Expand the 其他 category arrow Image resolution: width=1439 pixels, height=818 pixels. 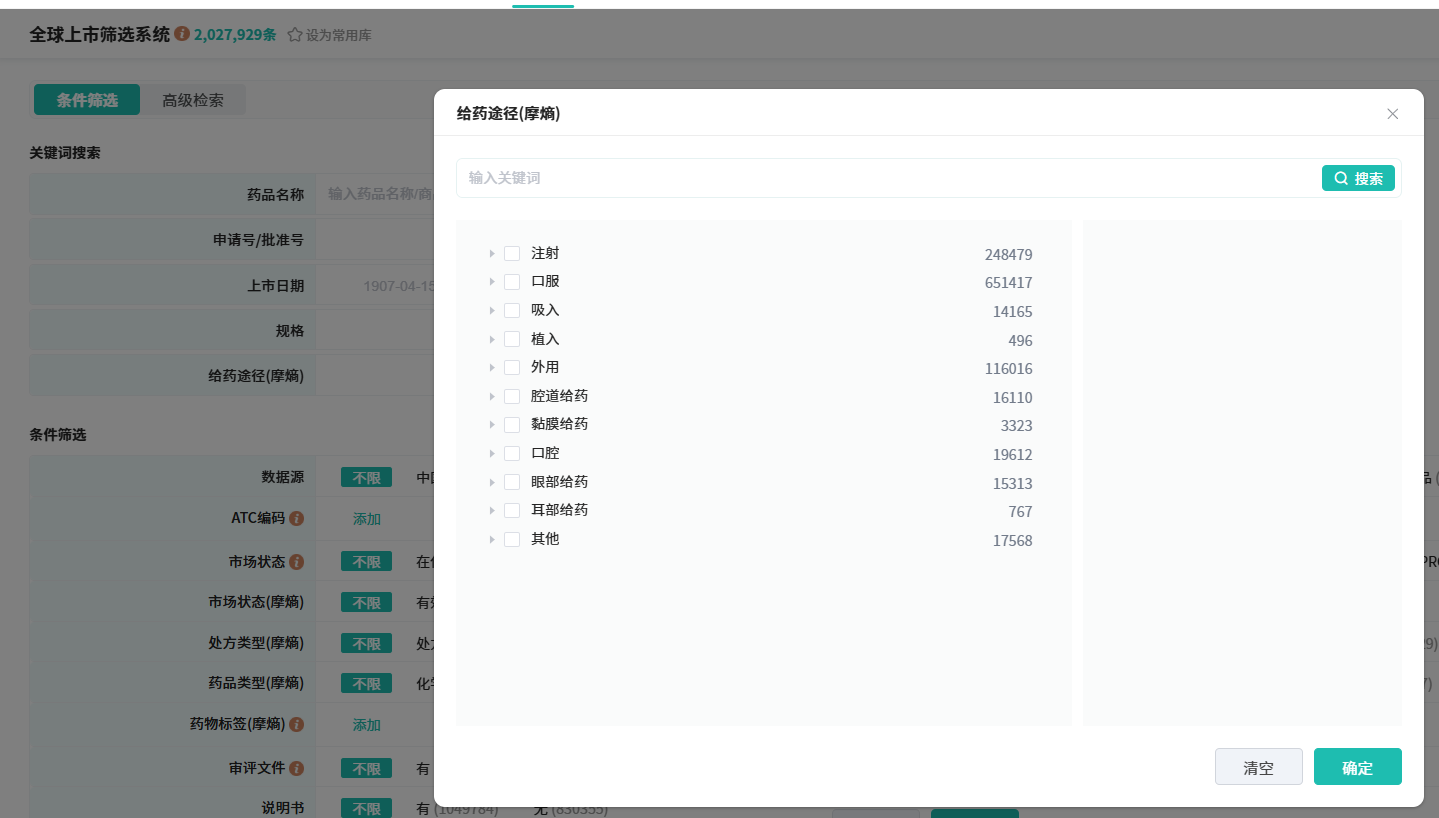coord(491,540)
